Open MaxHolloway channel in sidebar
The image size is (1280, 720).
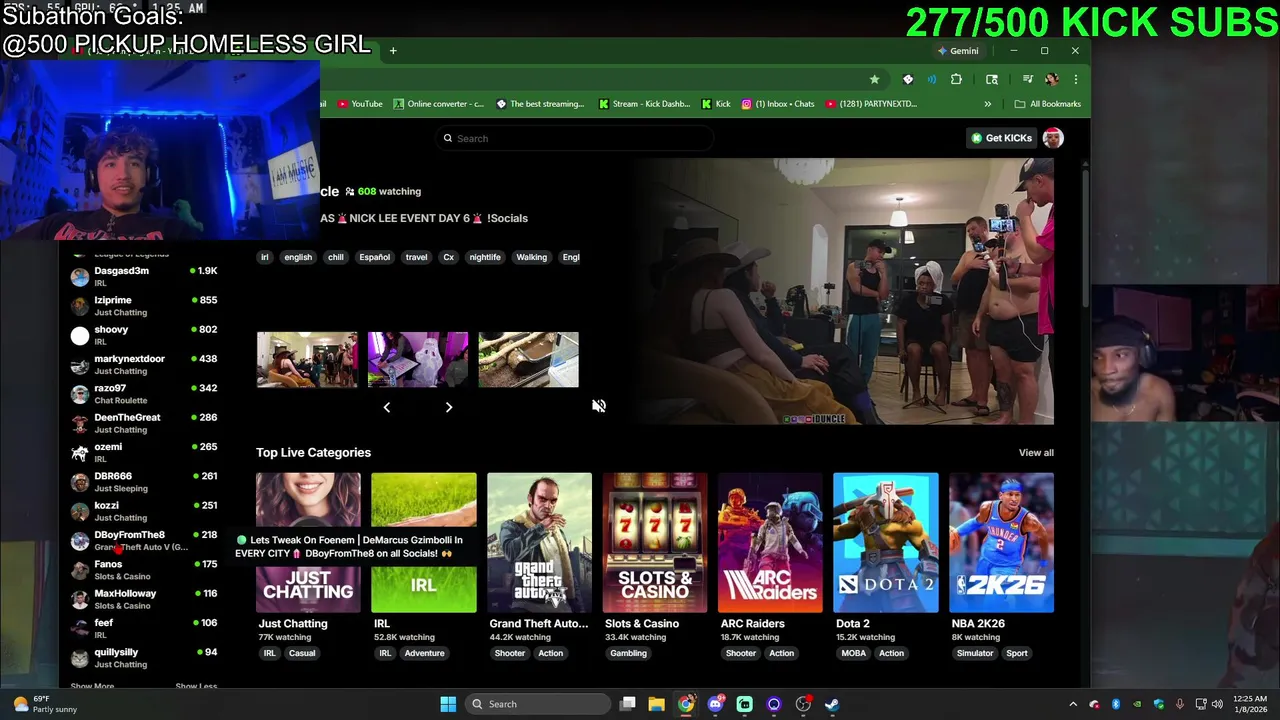[144, 599]
